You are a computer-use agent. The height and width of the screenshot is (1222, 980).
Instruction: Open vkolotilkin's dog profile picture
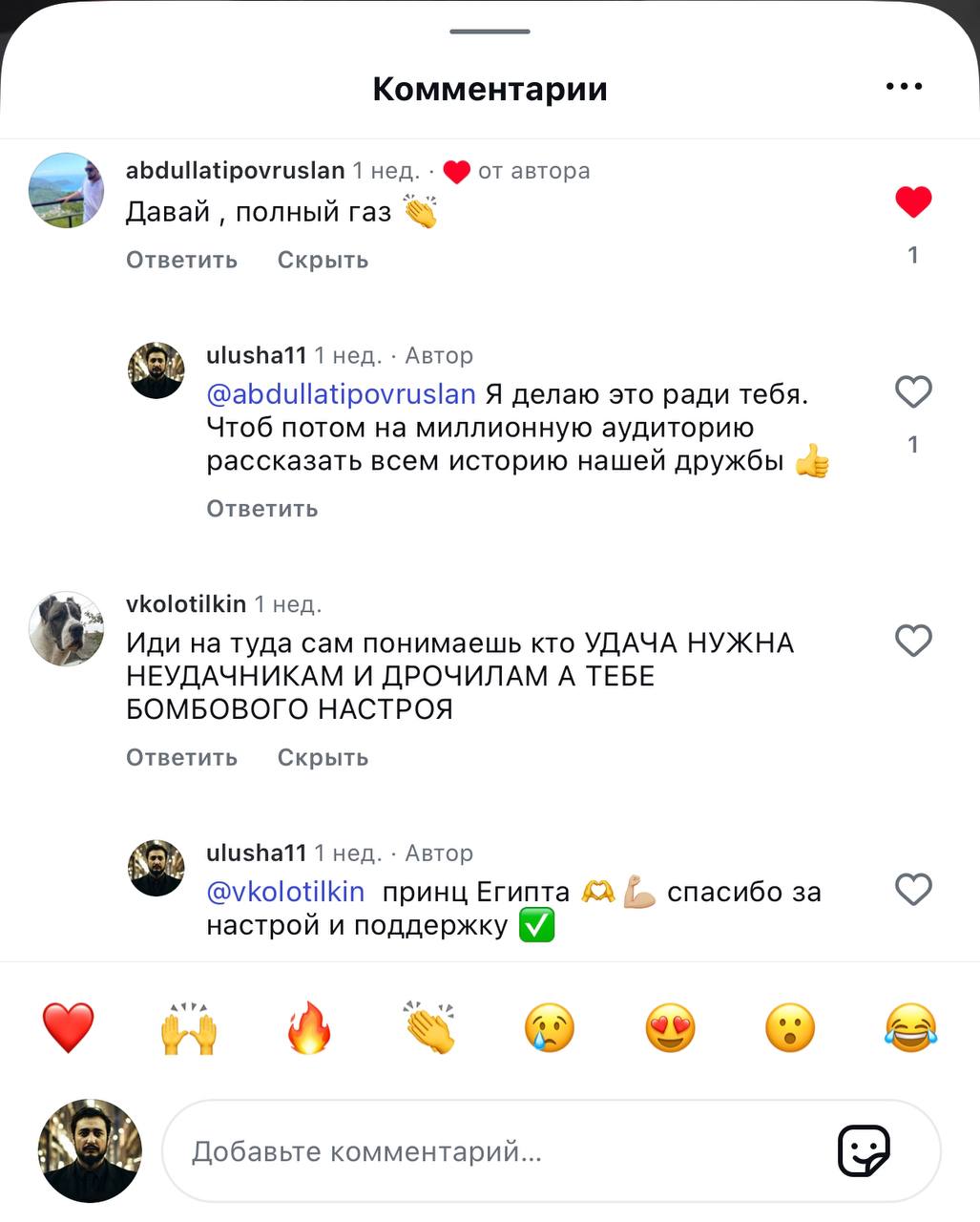point(67,628)
